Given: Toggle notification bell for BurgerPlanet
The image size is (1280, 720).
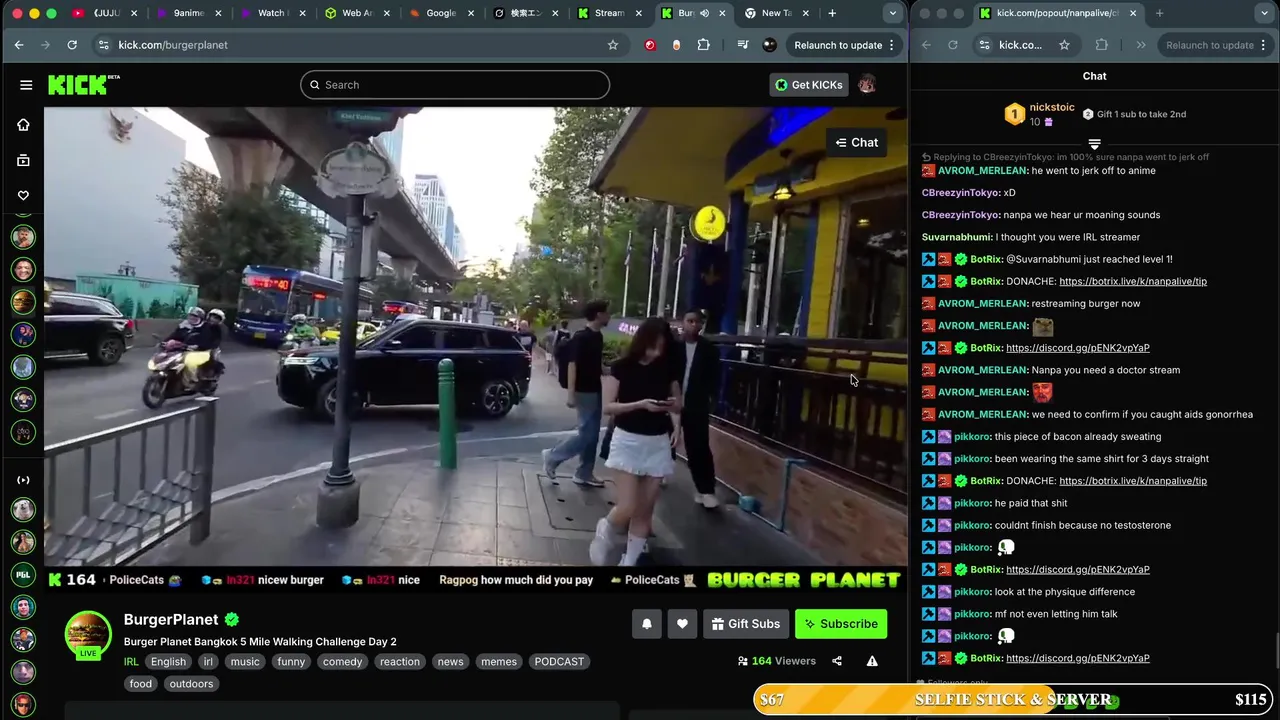Looking at the screenshot, I should pos(647,624).
